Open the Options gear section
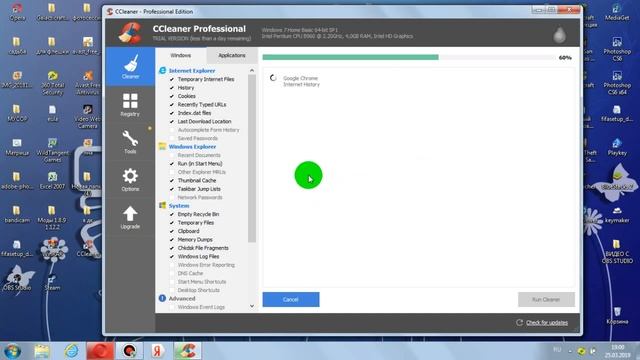This screenshot has height=360, width=640. [130, 180]
